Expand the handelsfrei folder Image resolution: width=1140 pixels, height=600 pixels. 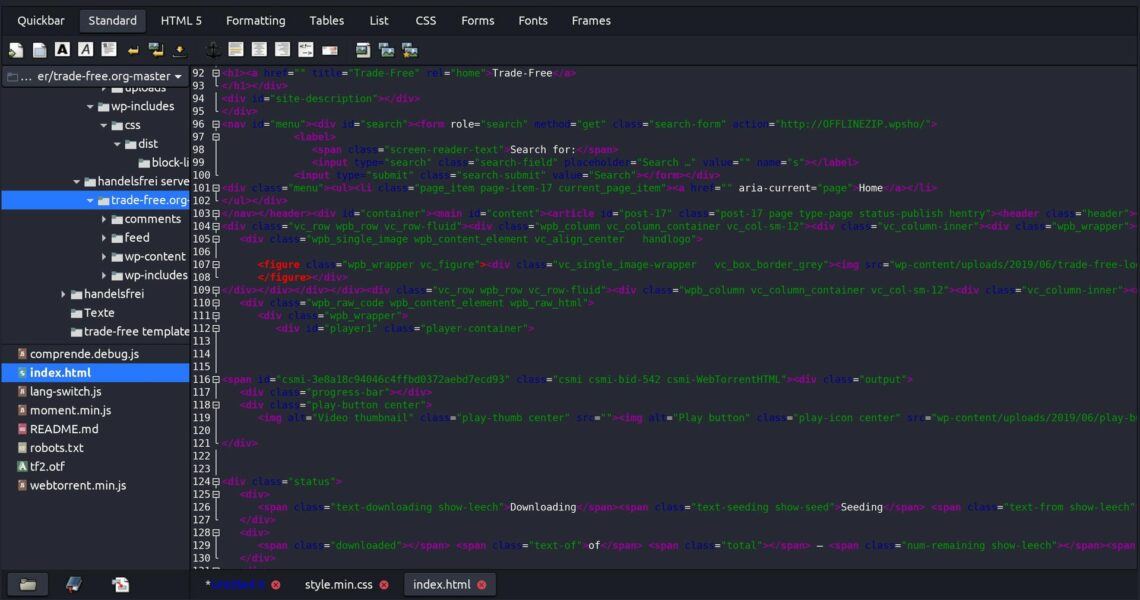[63, 294]
